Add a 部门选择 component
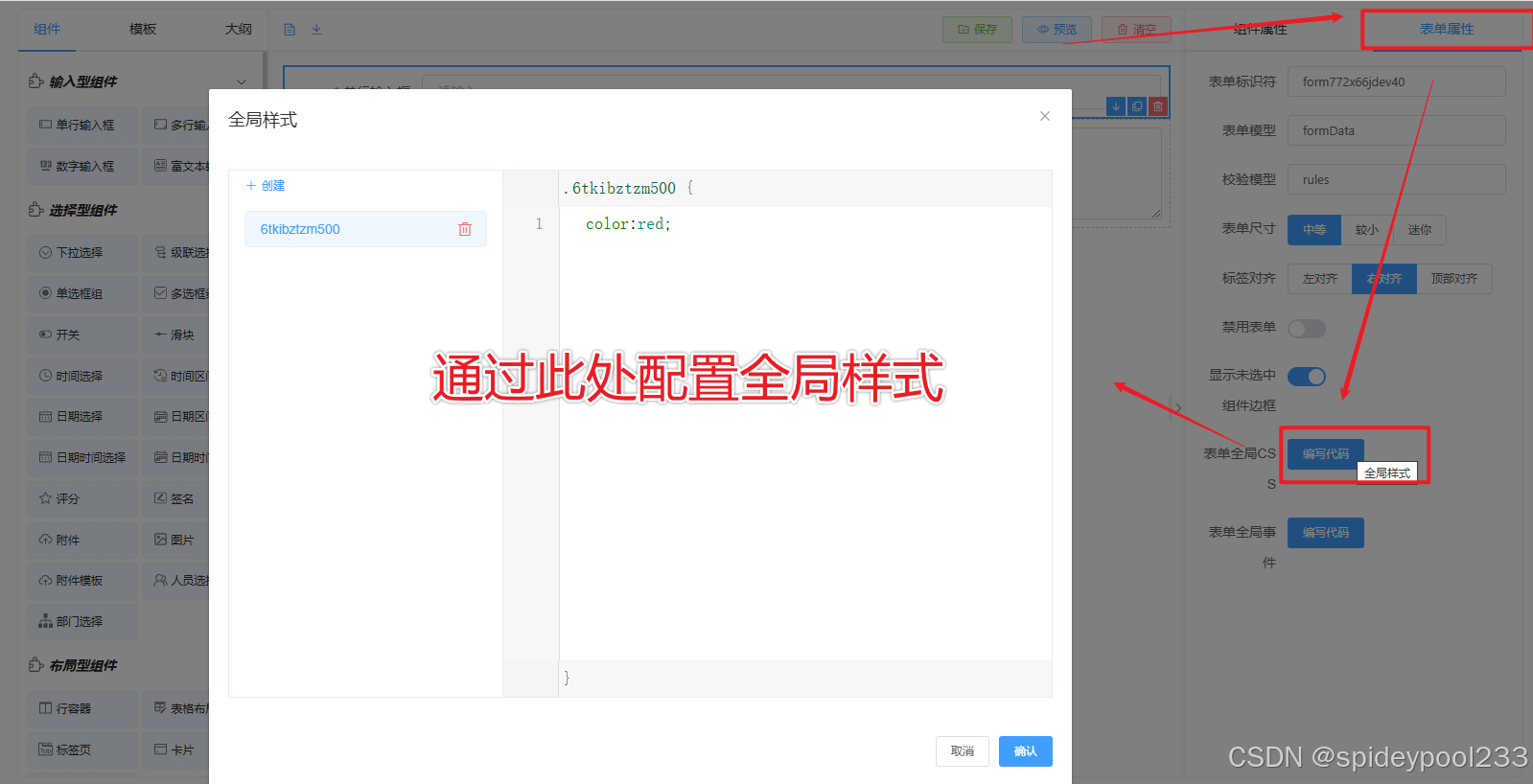This screenshot has width=1533, height=784. tap(82, 621)
